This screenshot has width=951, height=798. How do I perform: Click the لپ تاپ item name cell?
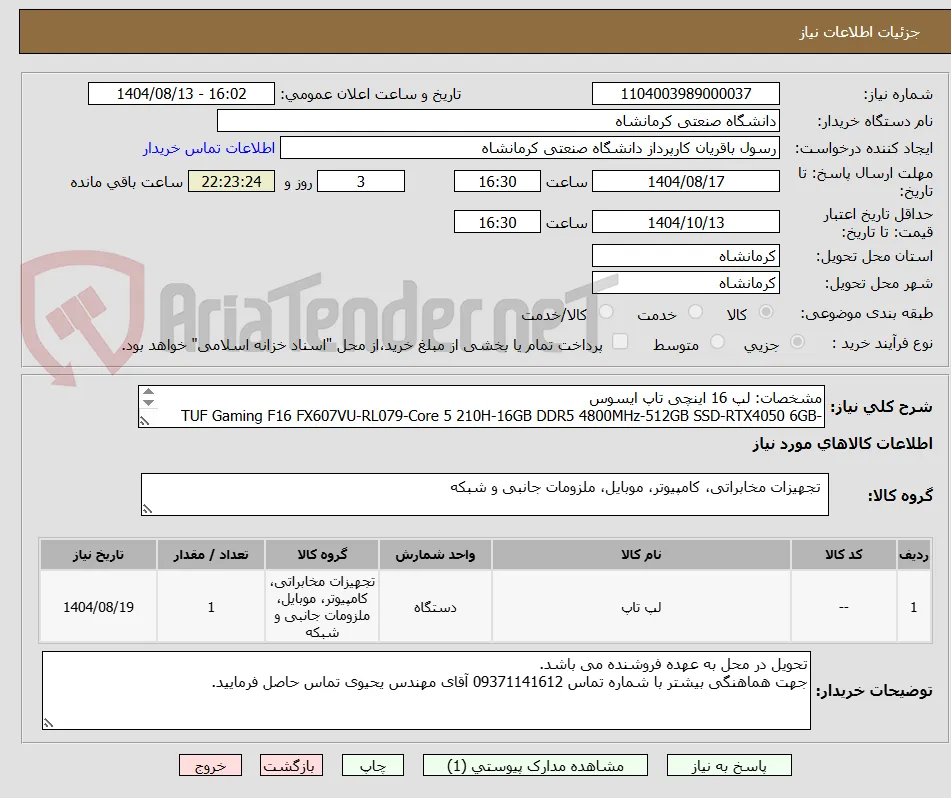641,607
